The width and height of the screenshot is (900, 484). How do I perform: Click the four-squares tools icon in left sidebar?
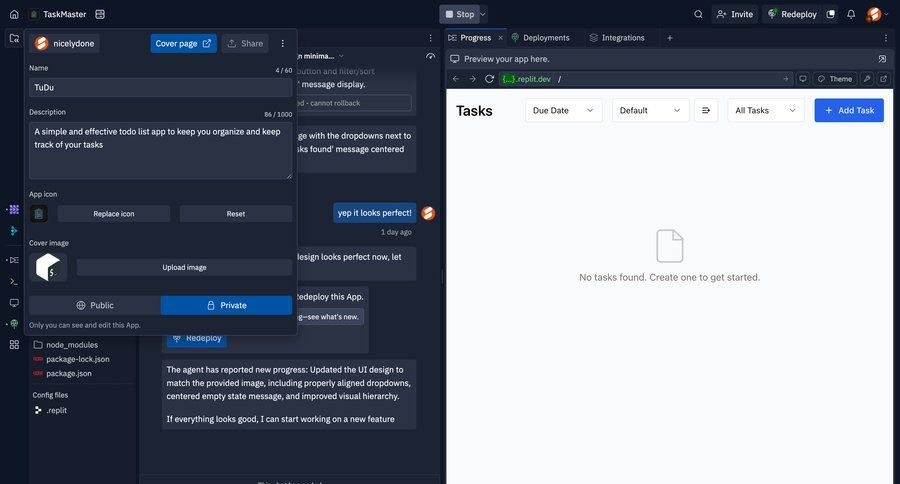point(14,344)
